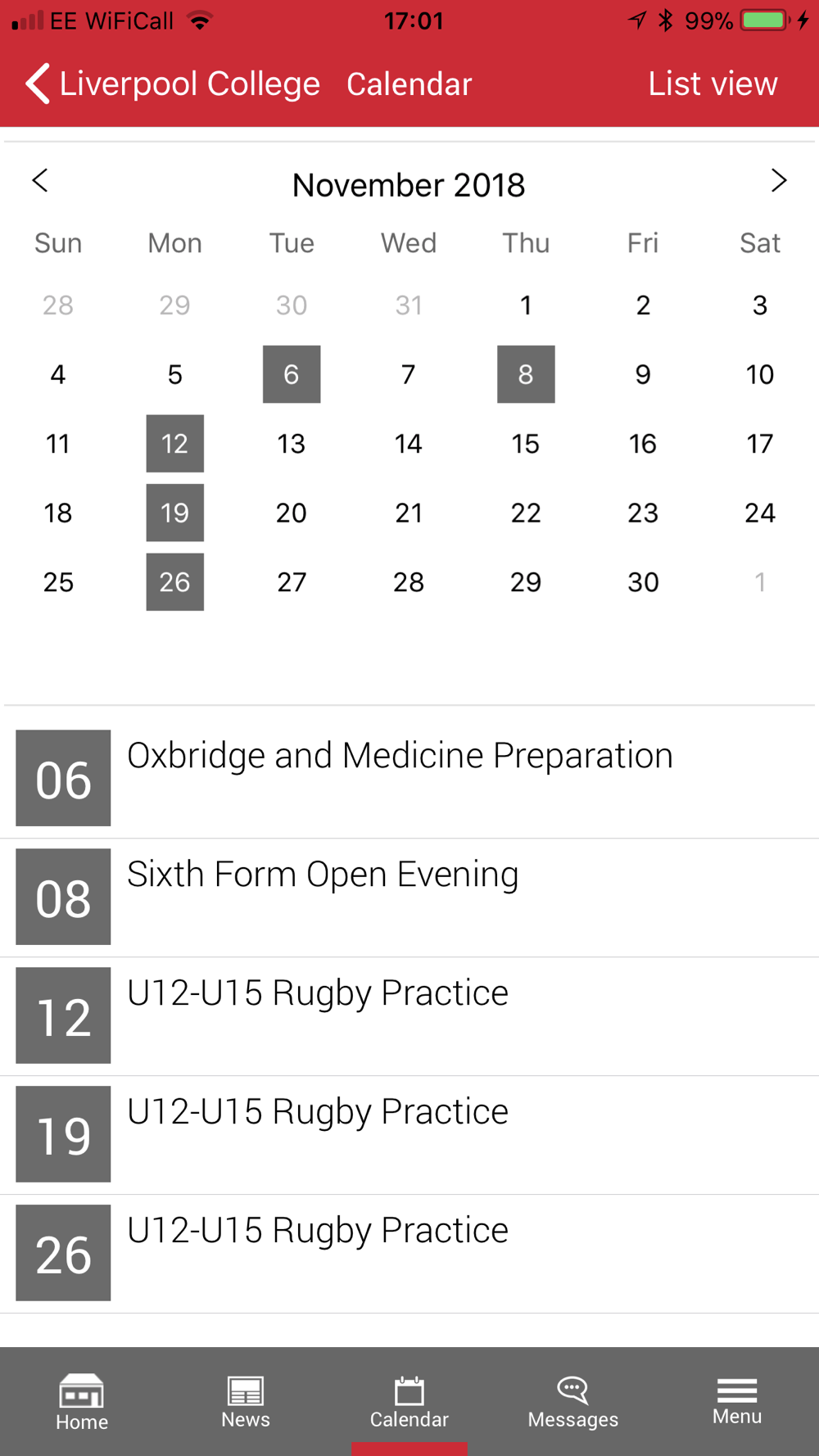Screen dimensions: 819x1456
Task: Switch to List view
Action: 713,84
